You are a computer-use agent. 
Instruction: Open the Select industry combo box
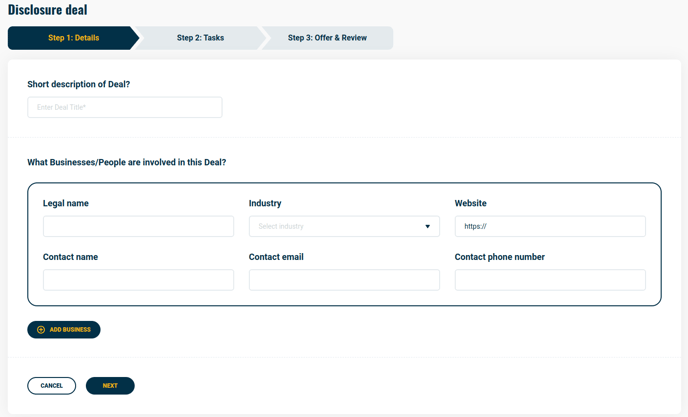[344, 226]
